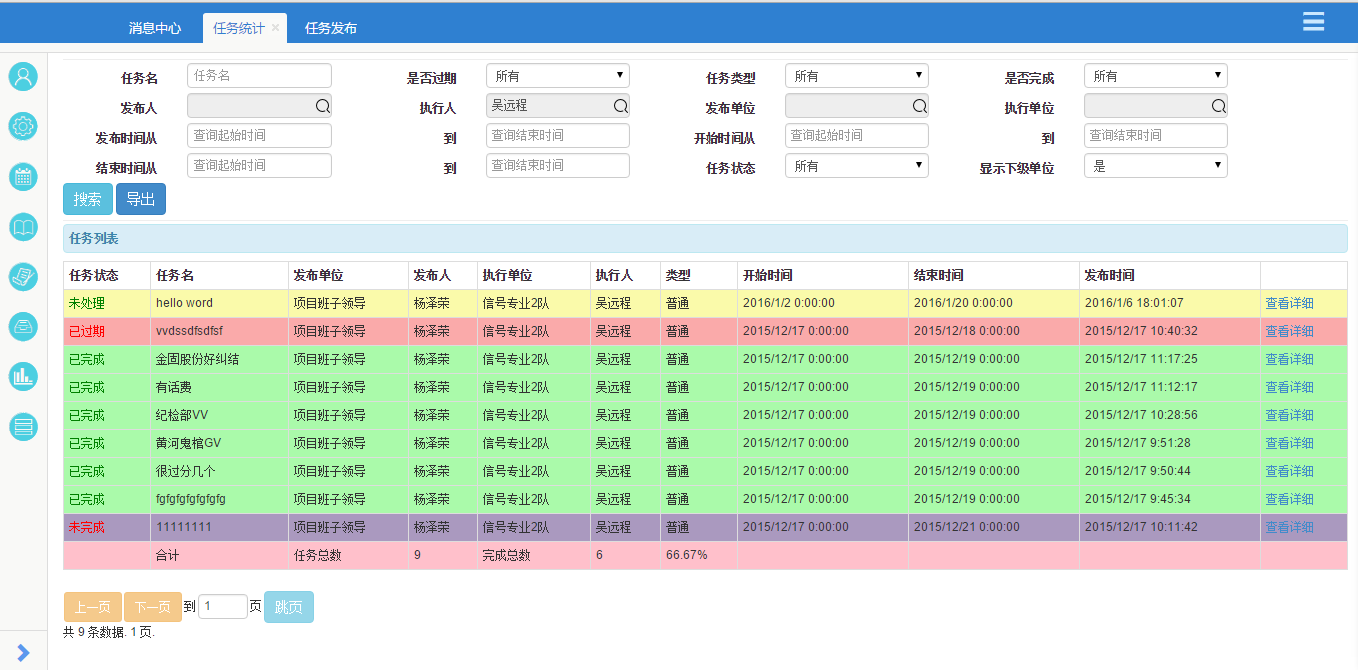Click 查看详细 for the hello word task
1358x670 pixels.
(x=1289, y=303)
